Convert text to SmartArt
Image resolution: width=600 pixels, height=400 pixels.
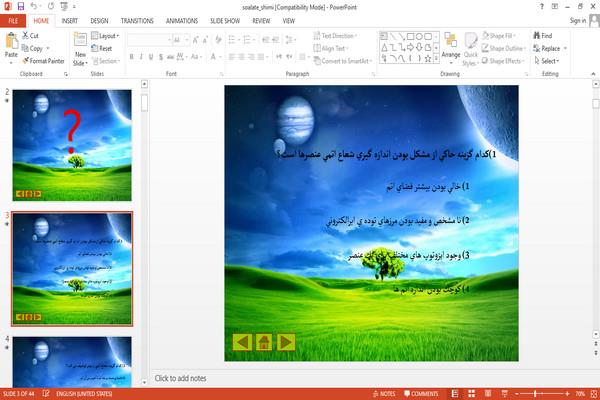tap(342, 61)
